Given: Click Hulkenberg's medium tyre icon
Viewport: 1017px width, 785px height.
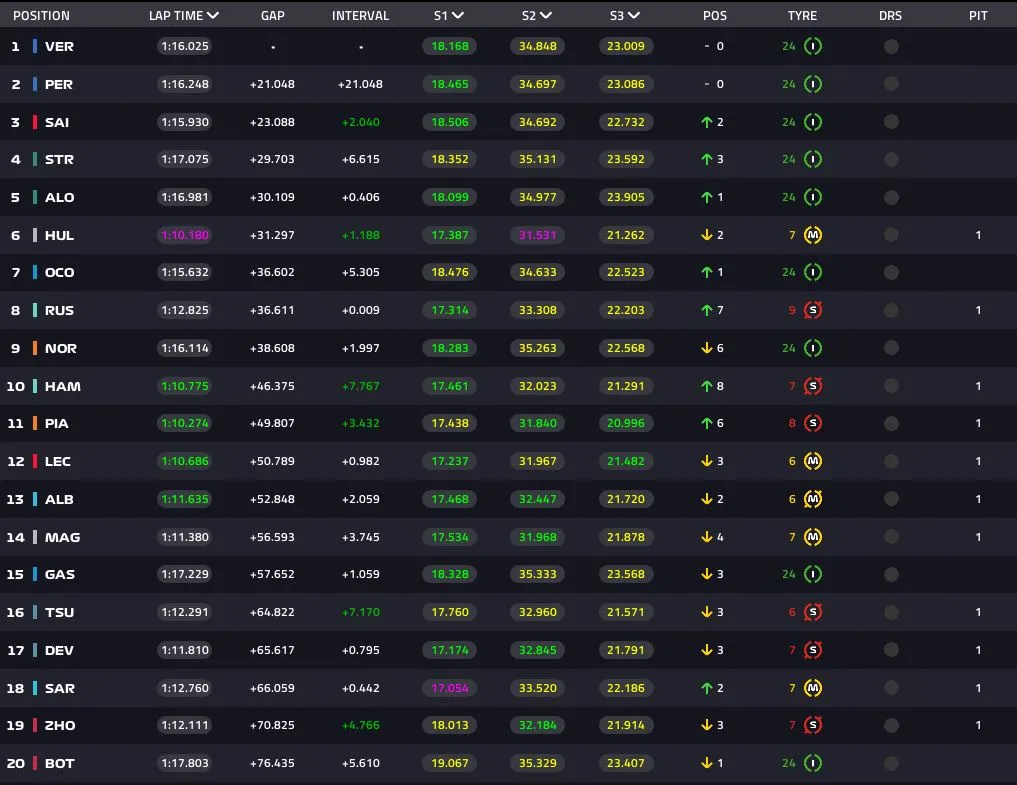Looking at the screenshot, I should (814, 235).
